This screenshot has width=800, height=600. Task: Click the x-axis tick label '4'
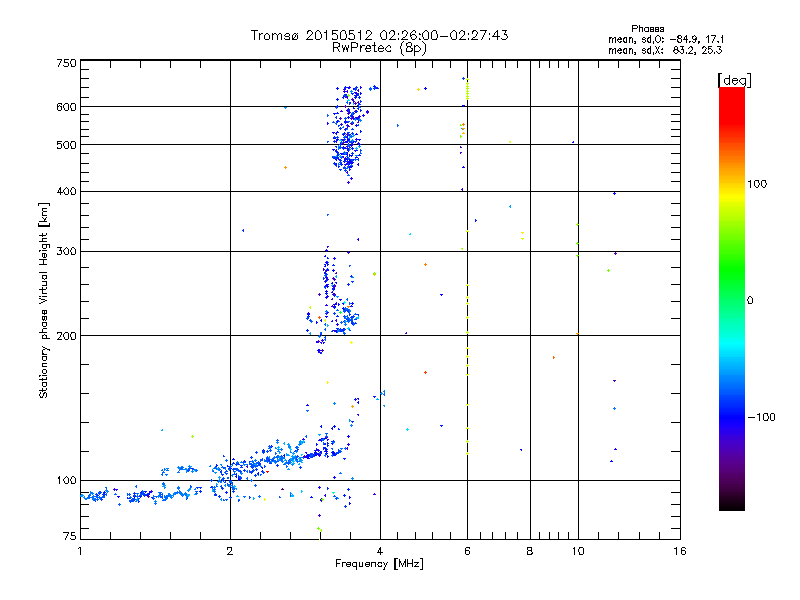[x=380, y=551]
